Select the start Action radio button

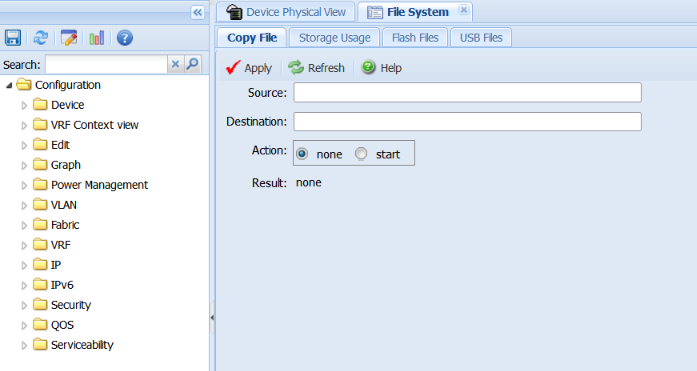(361, 154)
